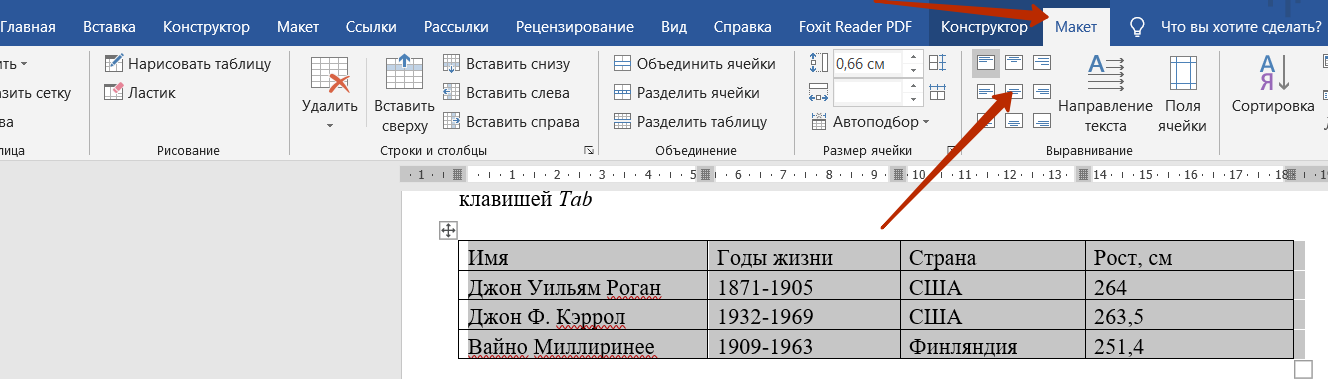
Task: Change text direction (Направление текста)
Action: point(1105,95)
